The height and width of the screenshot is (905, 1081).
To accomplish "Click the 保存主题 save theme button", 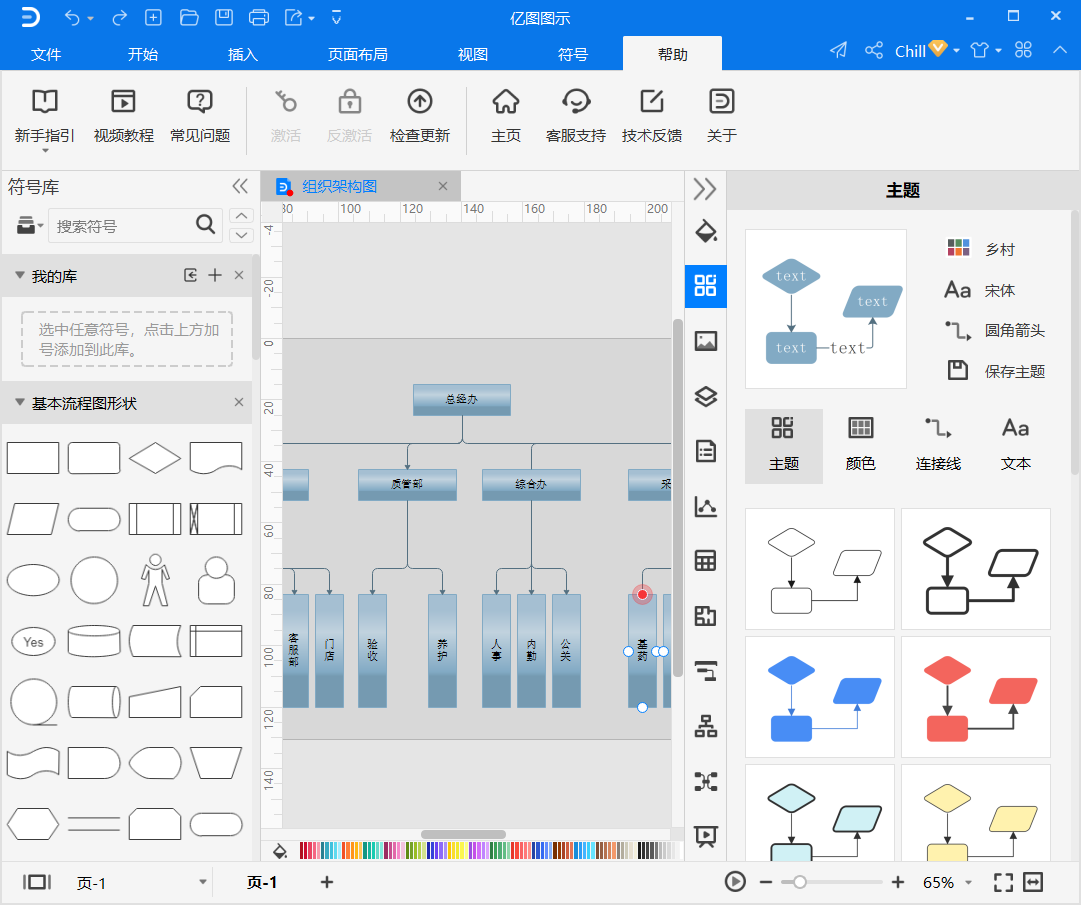I will [997, 371].
